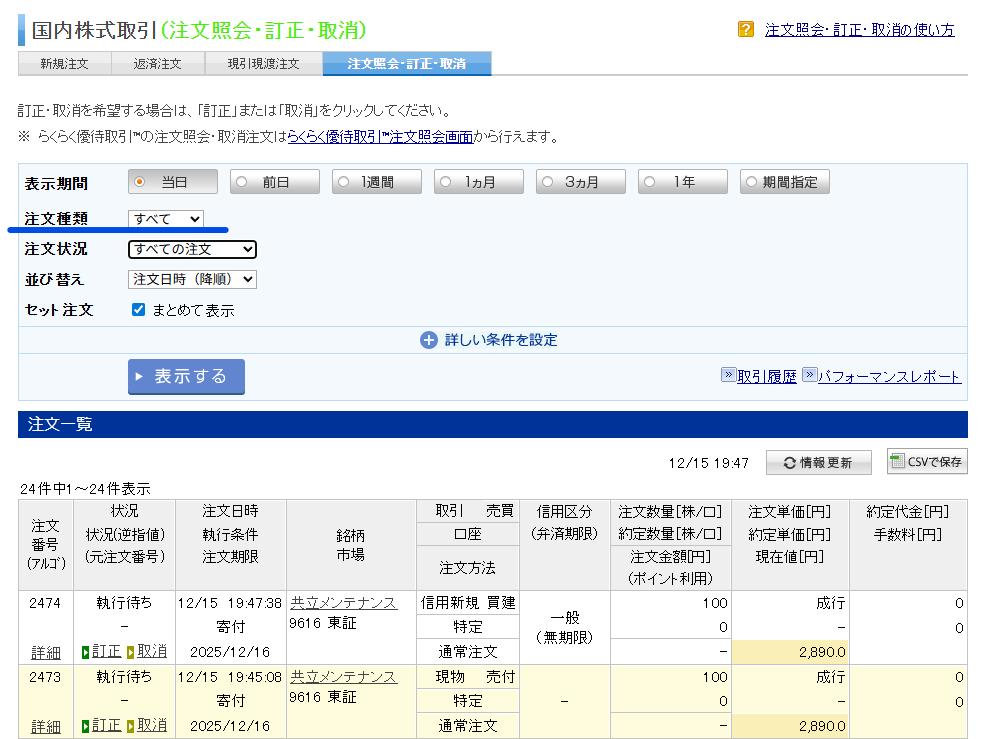The image size is (989, 739).
Task: Click the green 訂正 icon for order 2474
Action: (x=86, y=652)
